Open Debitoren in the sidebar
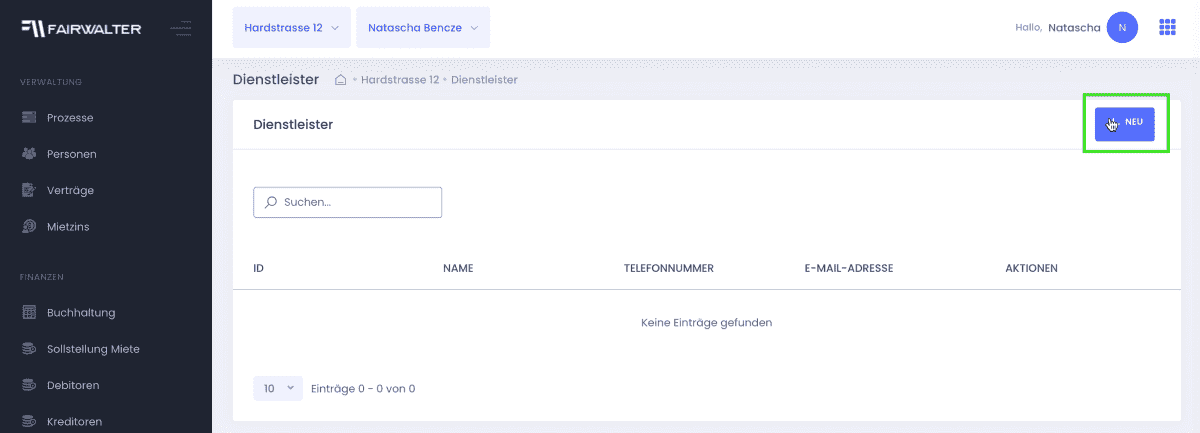Viewport: 1200px width, 433px height. coord(73,385)
